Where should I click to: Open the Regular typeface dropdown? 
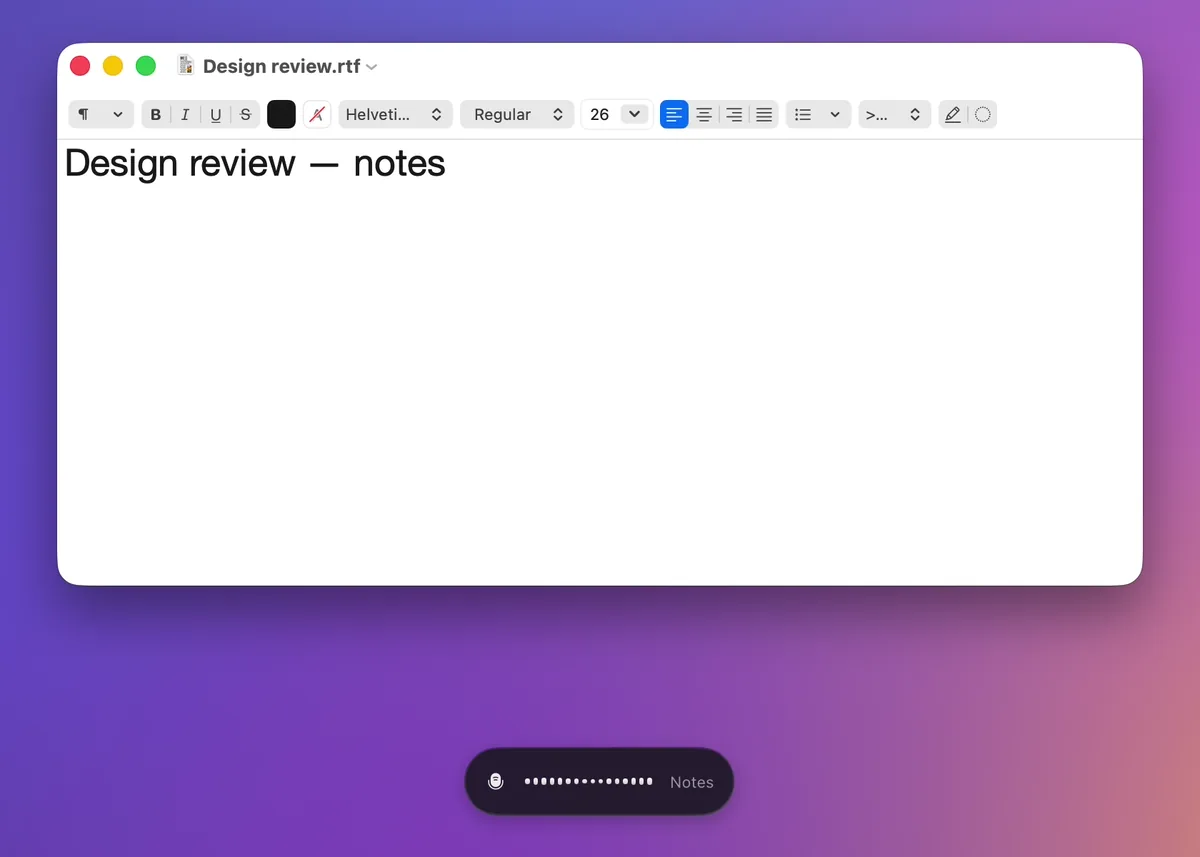517,114
